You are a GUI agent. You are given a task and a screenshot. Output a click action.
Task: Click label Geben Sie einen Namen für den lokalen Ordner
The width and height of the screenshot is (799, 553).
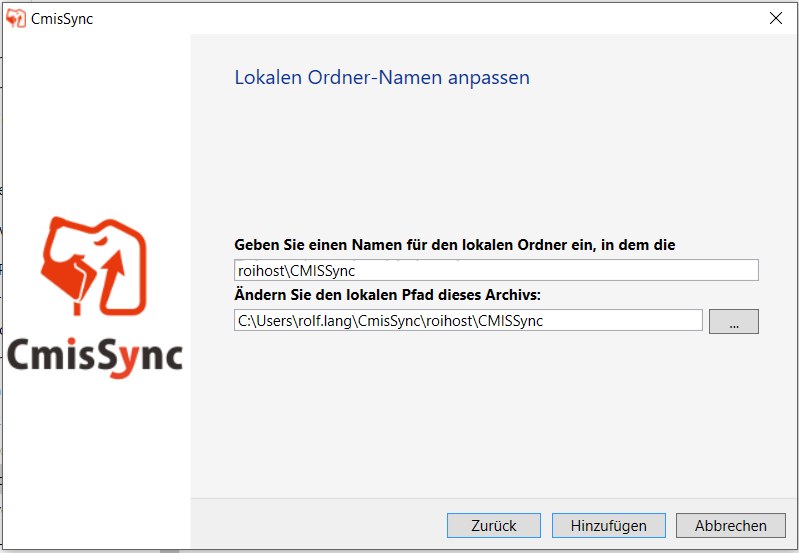[455, 245]
